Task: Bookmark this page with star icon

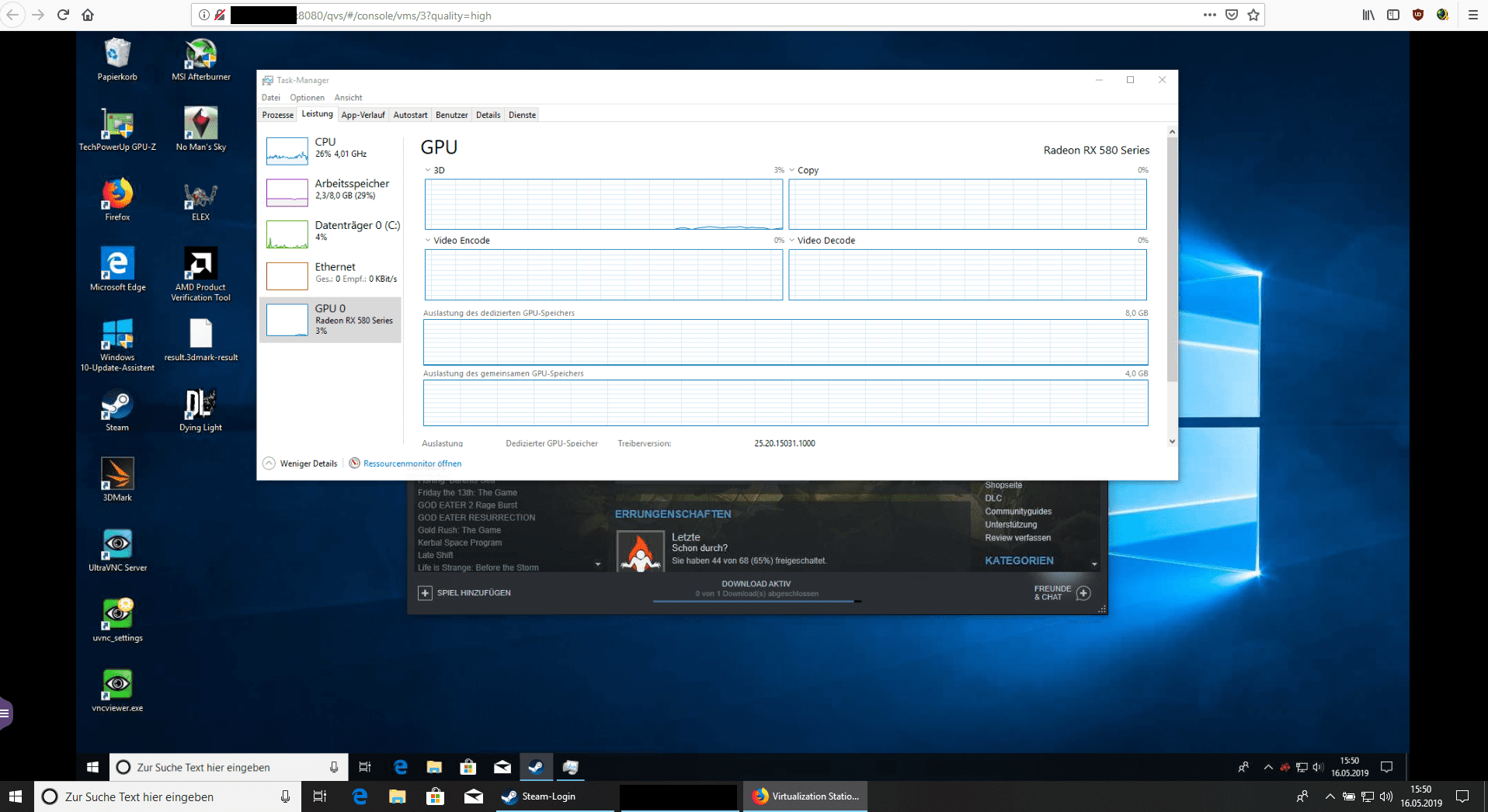Action: click(x=1253, y=15)
